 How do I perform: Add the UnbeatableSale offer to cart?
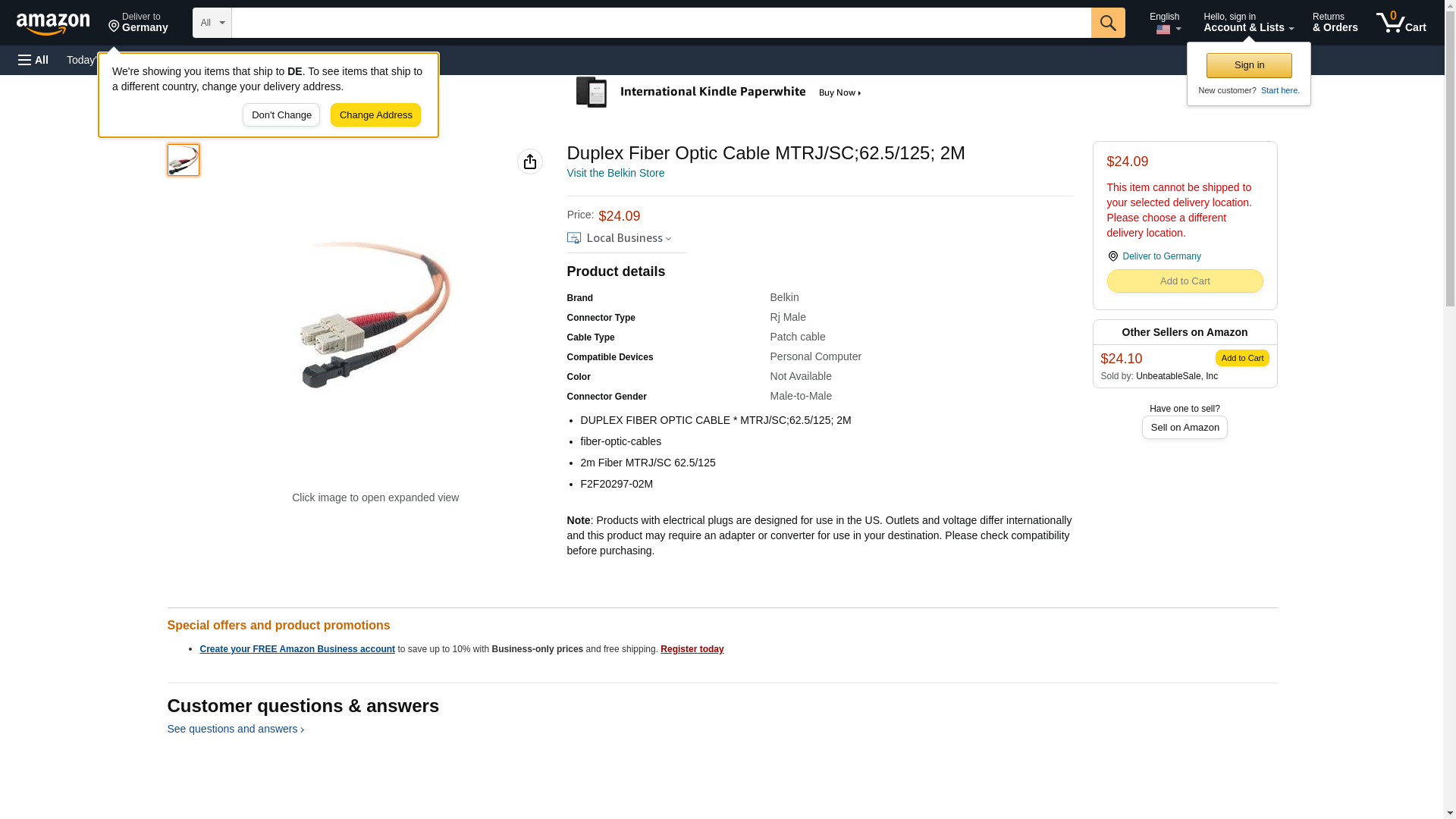tap(1242, 358)
